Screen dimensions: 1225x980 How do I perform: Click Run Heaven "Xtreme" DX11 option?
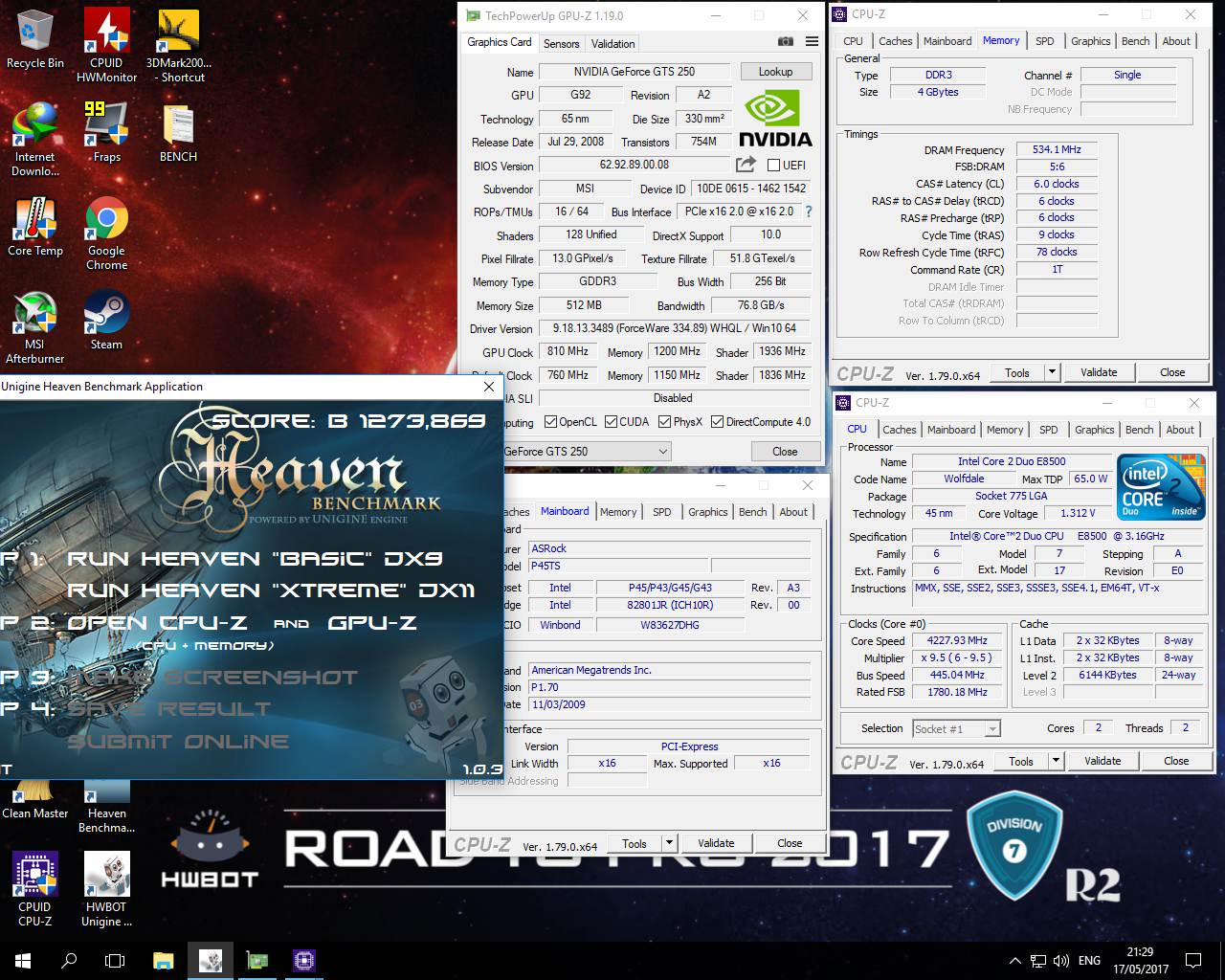[271, 590]
